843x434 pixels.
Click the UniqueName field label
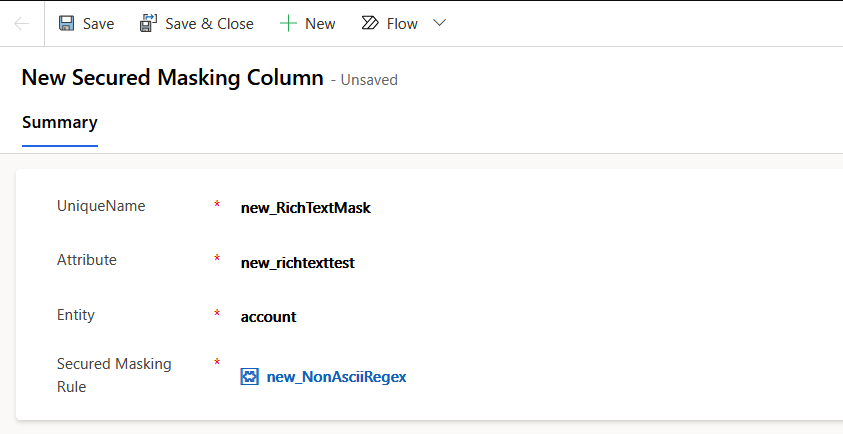pos(101,206)
